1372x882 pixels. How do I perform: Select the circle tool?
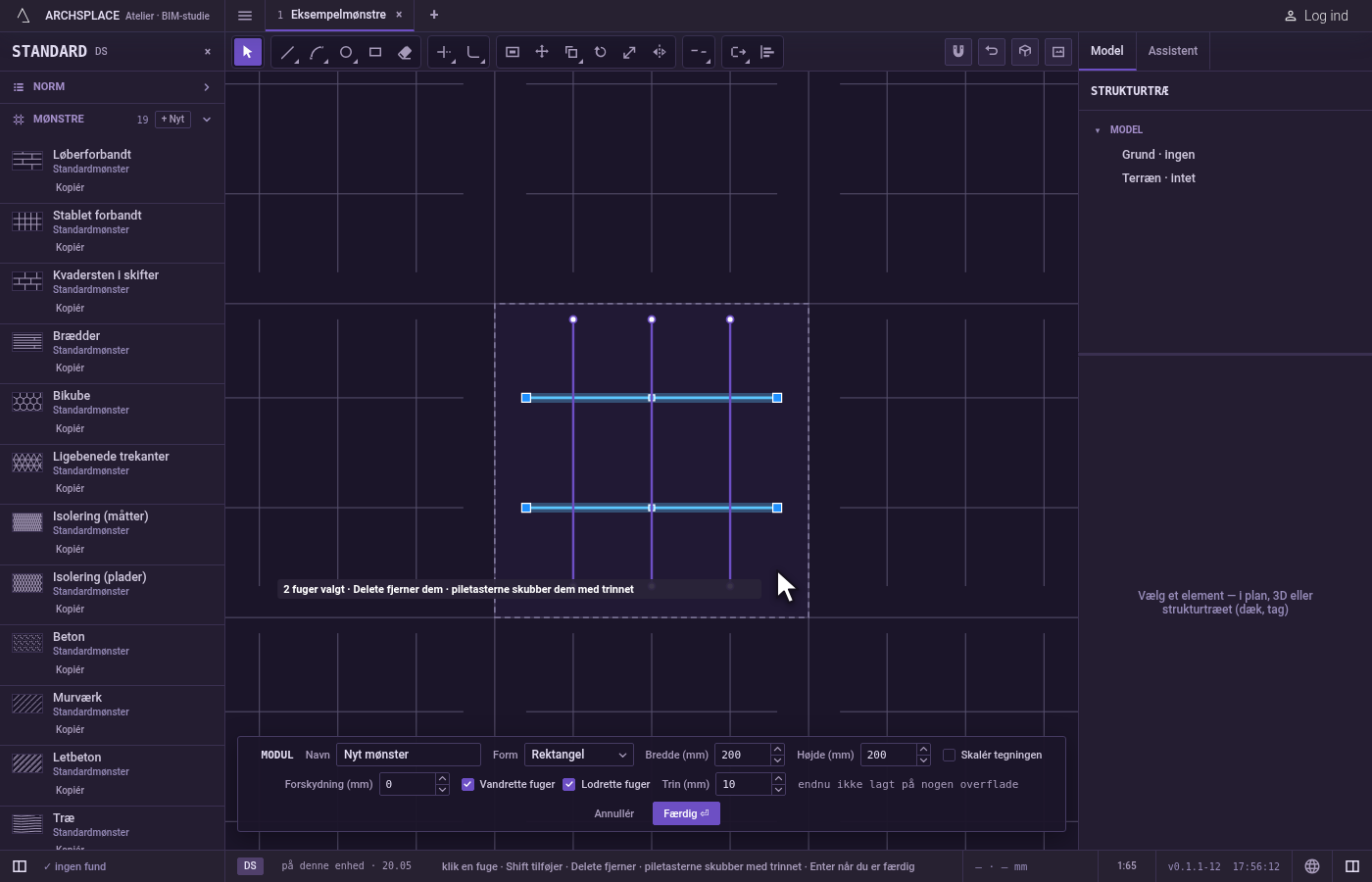pos(346,52)
